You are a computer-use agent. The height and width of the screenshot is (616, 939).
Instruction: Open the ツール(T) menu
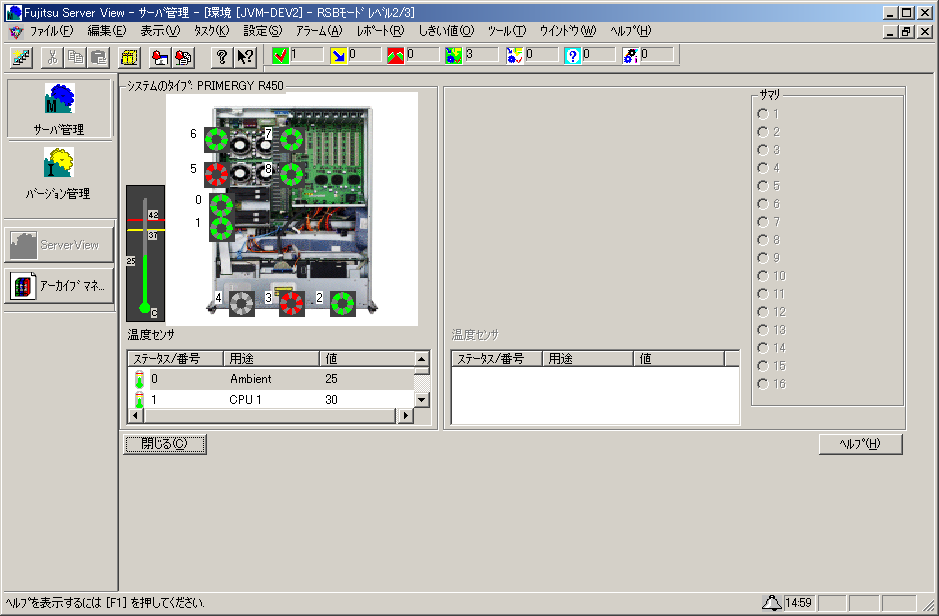tap(507, 31)
